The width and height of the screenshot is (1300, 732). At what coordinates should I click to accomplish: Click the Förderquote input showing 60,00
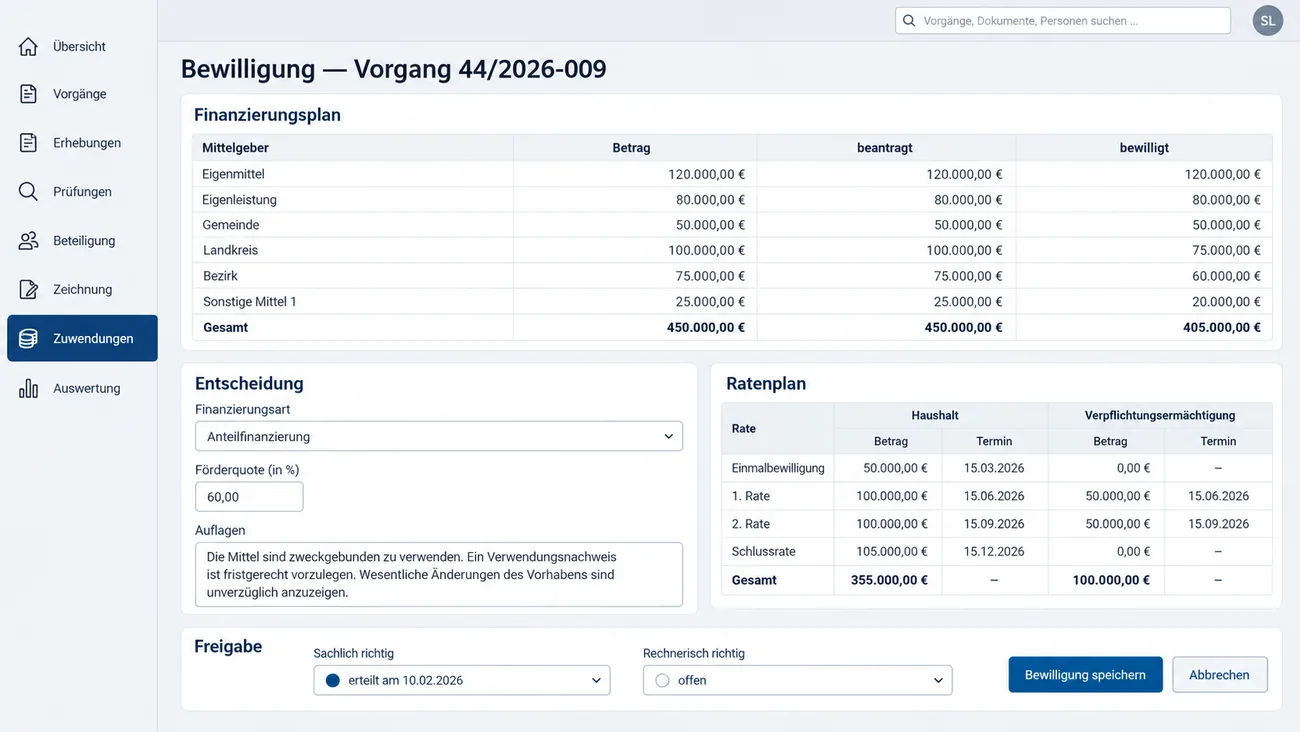(249, 497)
